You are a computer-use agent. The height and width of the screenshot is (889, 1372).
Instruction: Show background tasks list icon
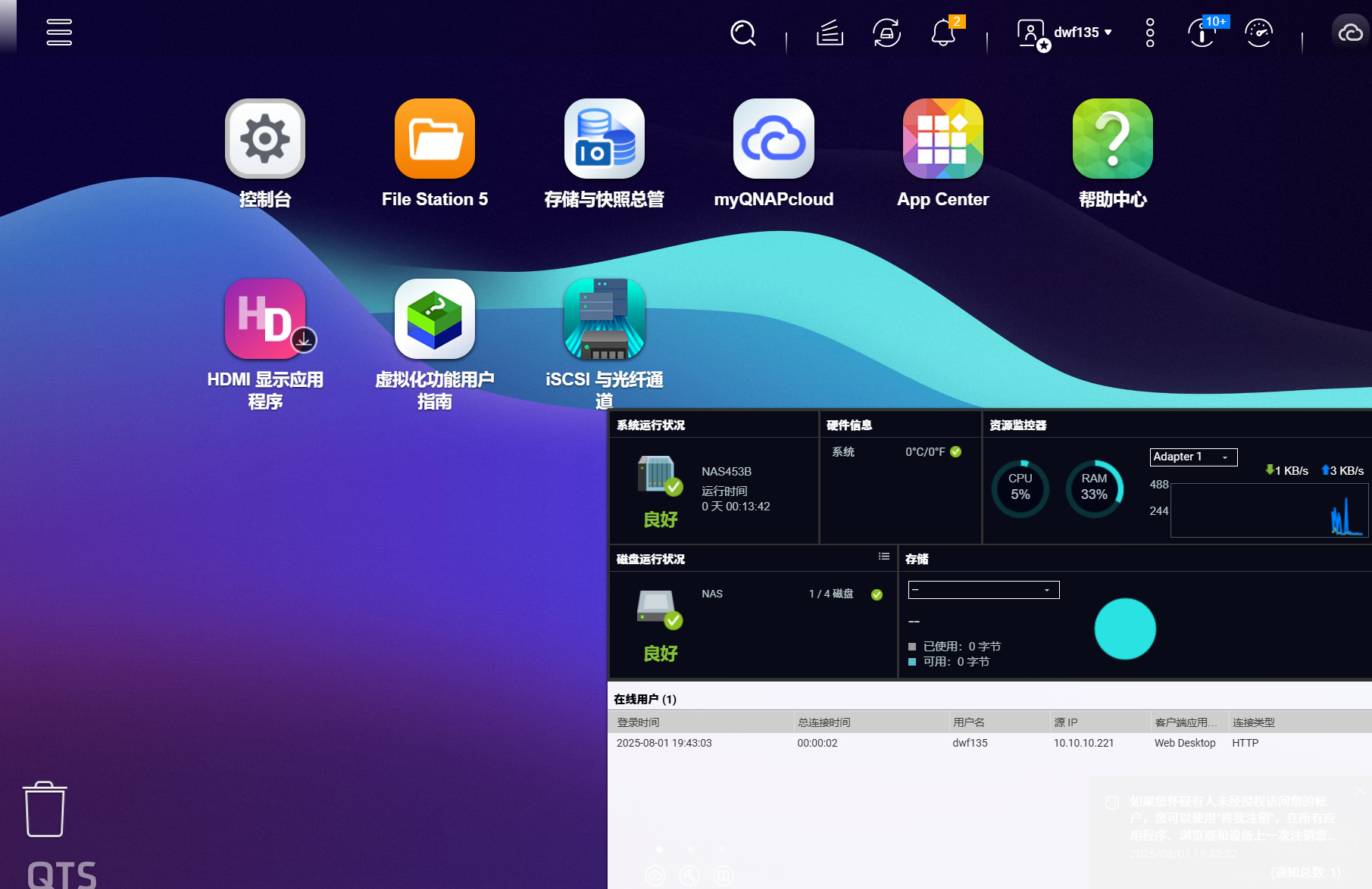pos(830,33)
